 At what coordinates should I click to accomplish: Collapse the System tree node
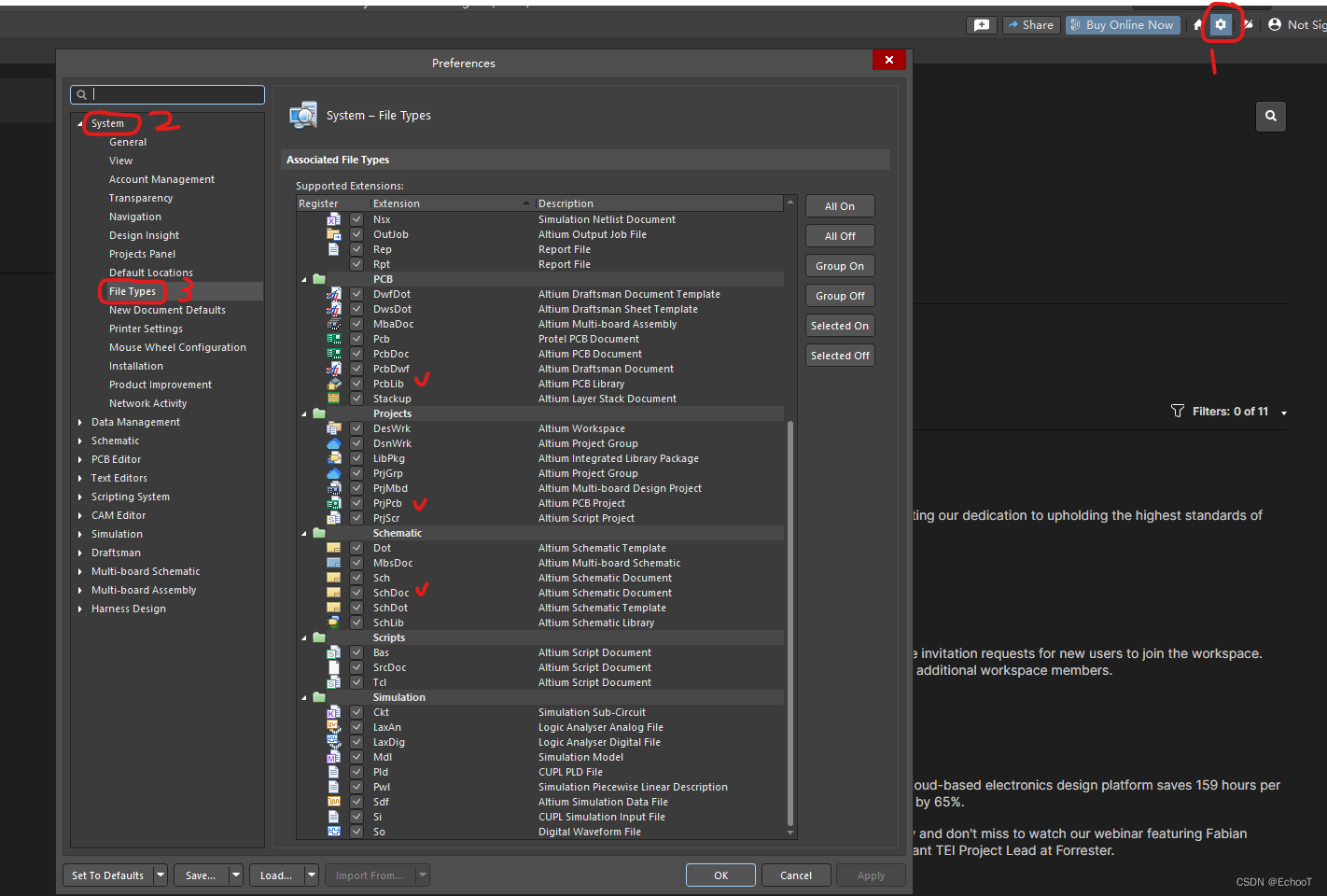80,124
